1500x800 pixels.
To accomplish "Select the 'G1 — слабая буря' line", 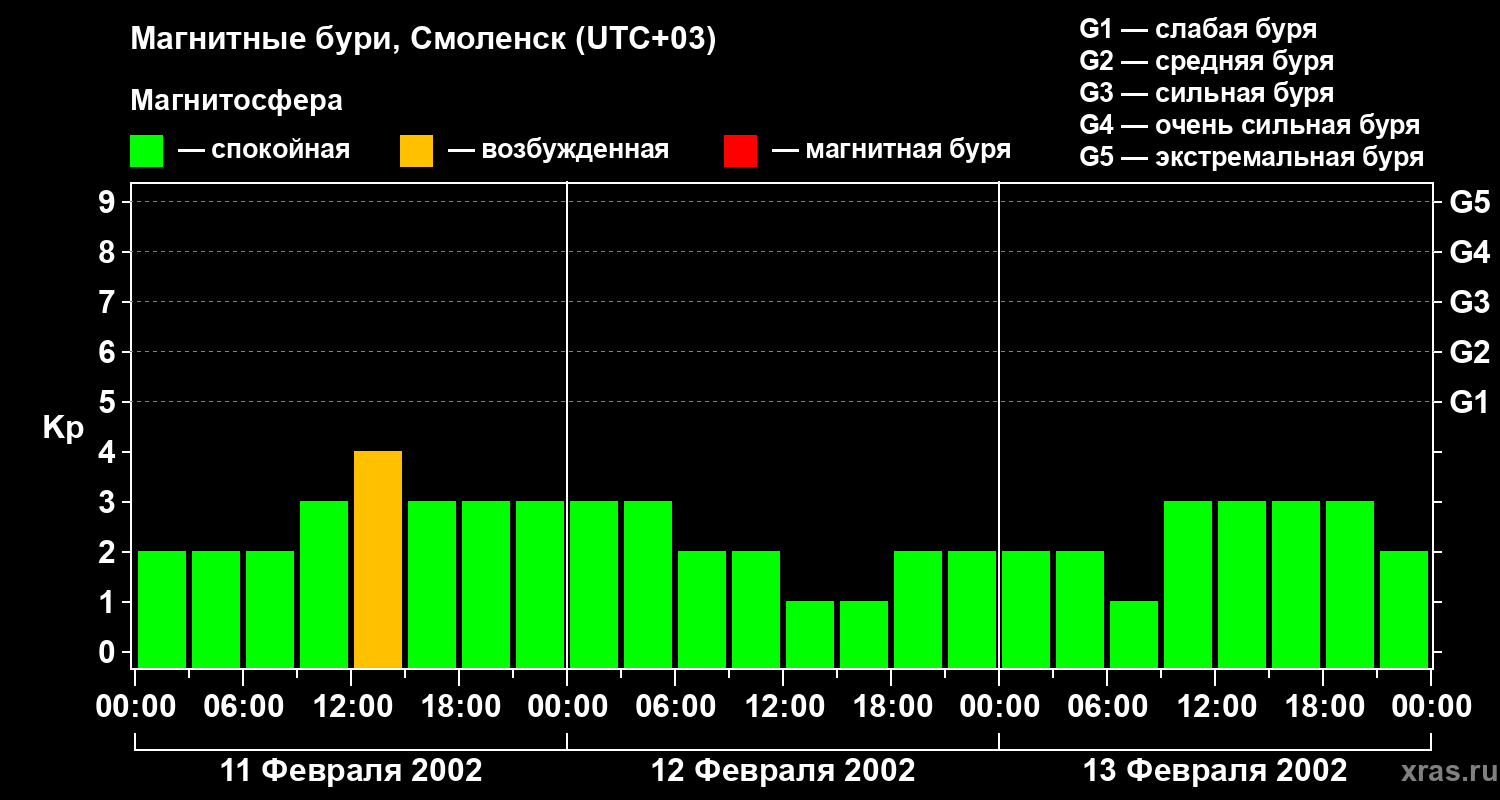I will pos(1198,29).
